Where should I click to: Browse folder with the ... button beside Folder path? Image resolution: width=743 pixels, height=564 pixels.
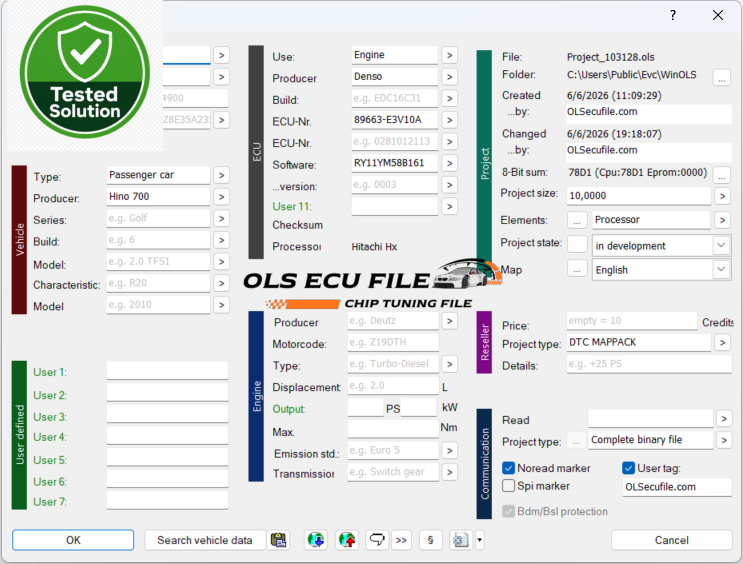(722, 77)
